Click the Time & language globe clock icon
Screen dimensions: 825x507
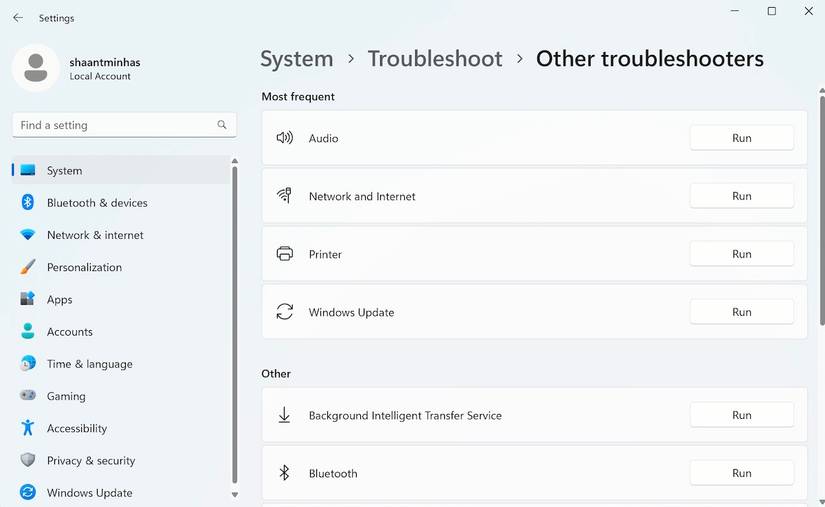(x=28, y=363)
